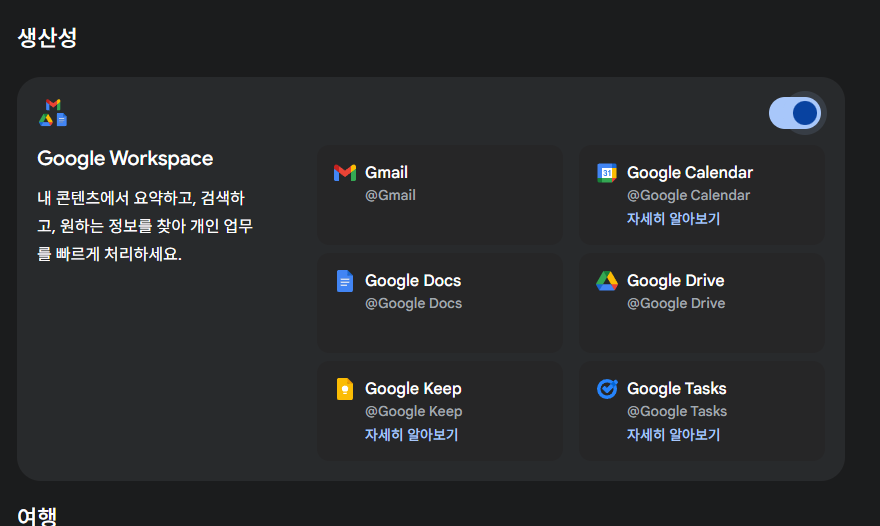880x526 pixels.
Task: Click the @Google Tasks handle text
Action: 677,411
